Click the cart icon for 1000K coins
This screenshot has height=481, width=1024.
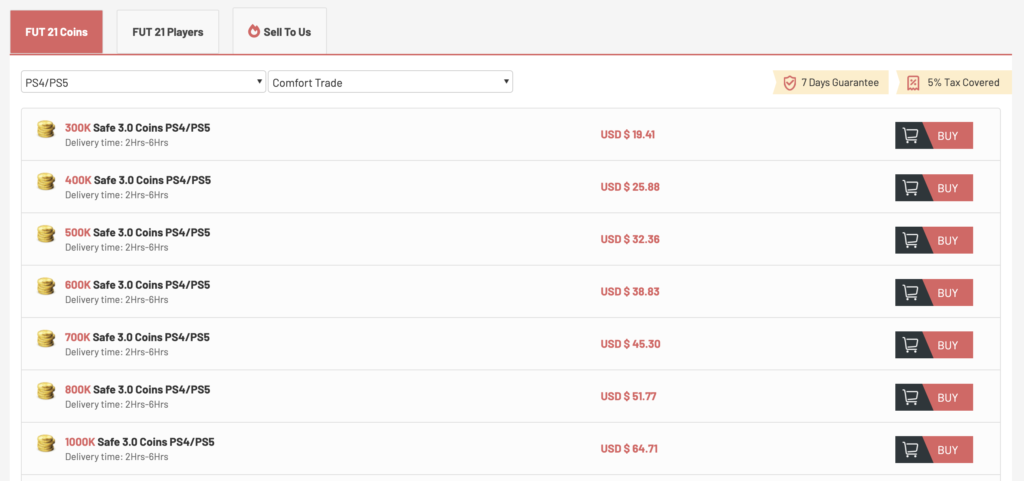909,450
